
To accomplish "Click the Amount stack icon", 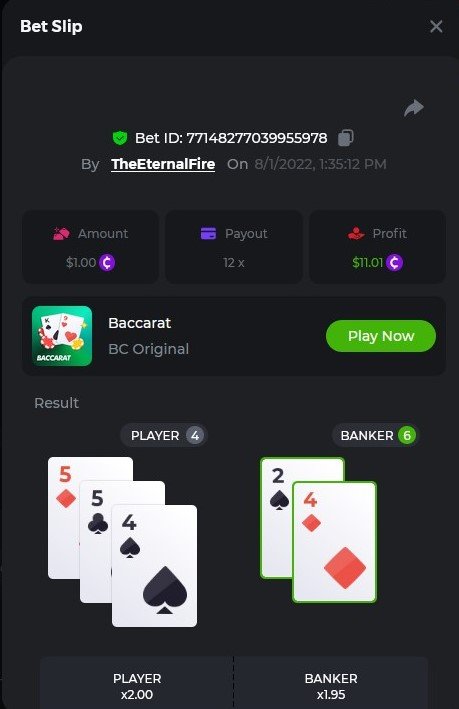I will click(61, 234).
